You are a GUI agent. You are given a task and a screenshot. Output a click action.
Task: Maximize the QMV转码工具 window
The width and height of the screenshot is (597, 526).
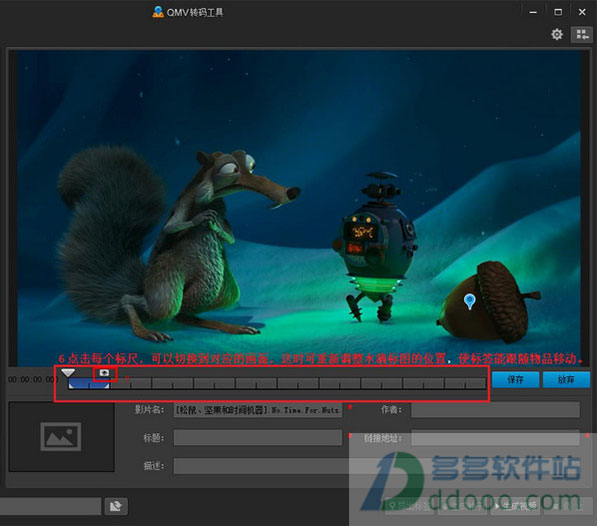[558, 12]
